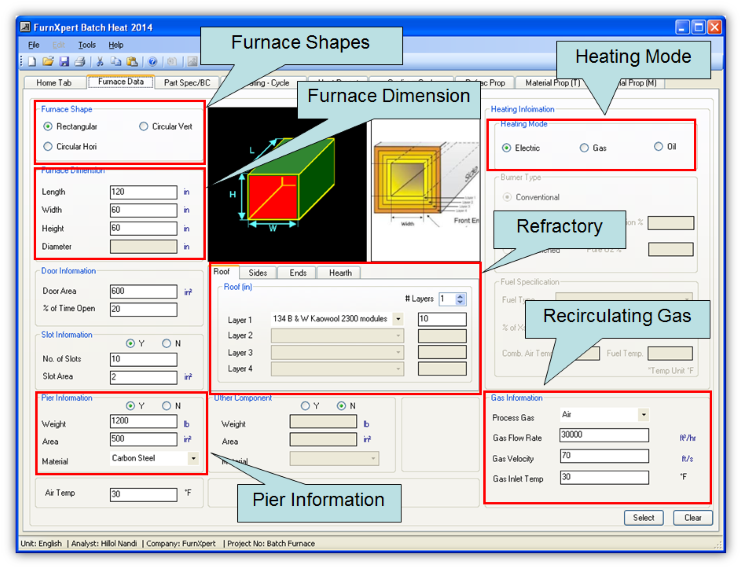
Task: Open the Help menu
Action: 115,45
